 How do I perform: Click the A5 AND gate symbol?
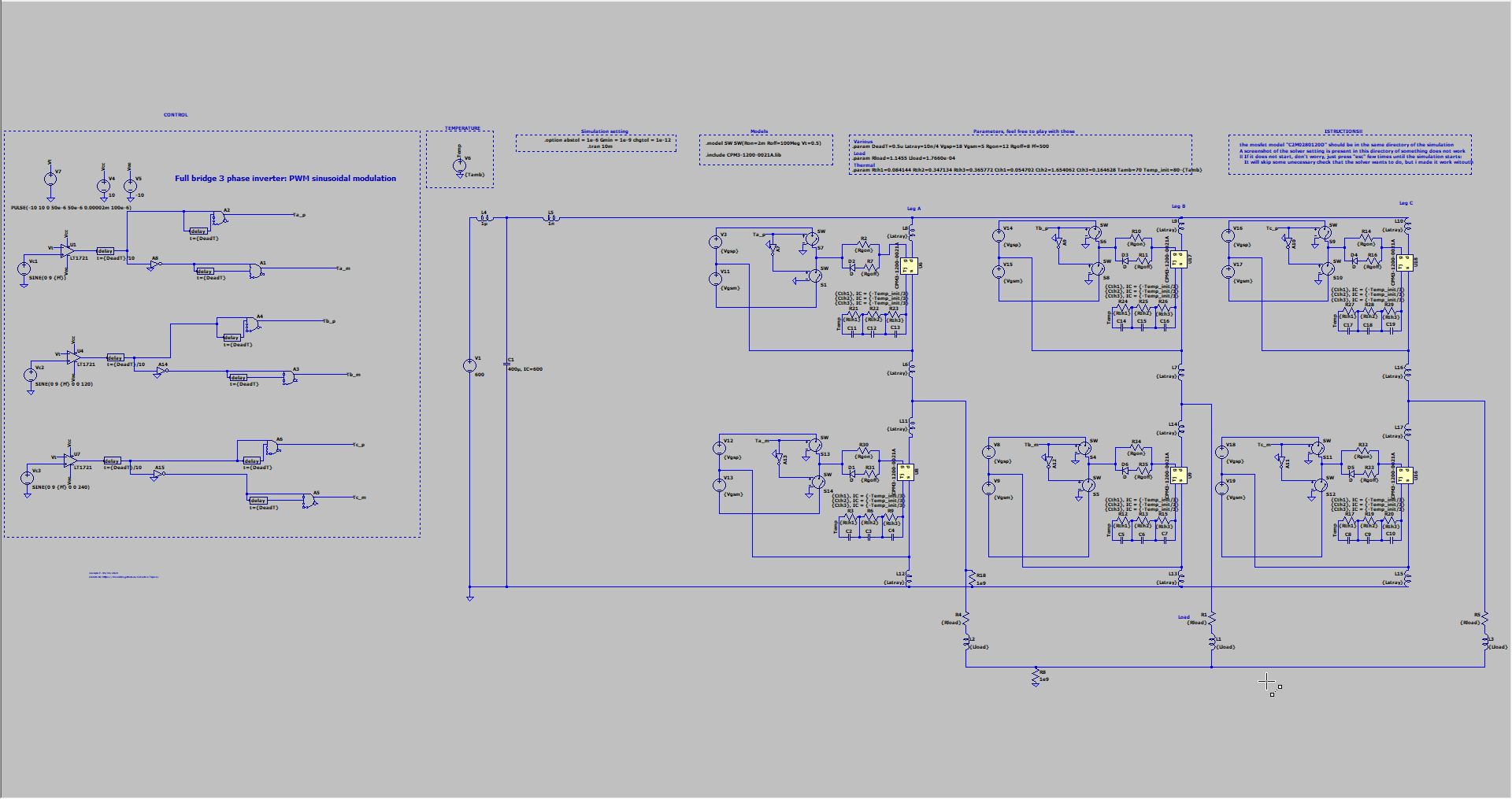coord(309,500)
